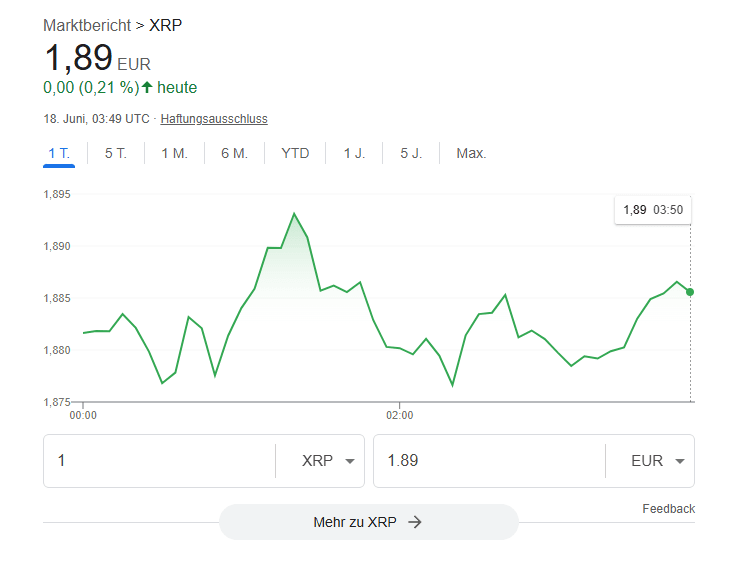Screen dimensions: 747x569
Task: Click the green dot at chart line end
Action: 690,292
